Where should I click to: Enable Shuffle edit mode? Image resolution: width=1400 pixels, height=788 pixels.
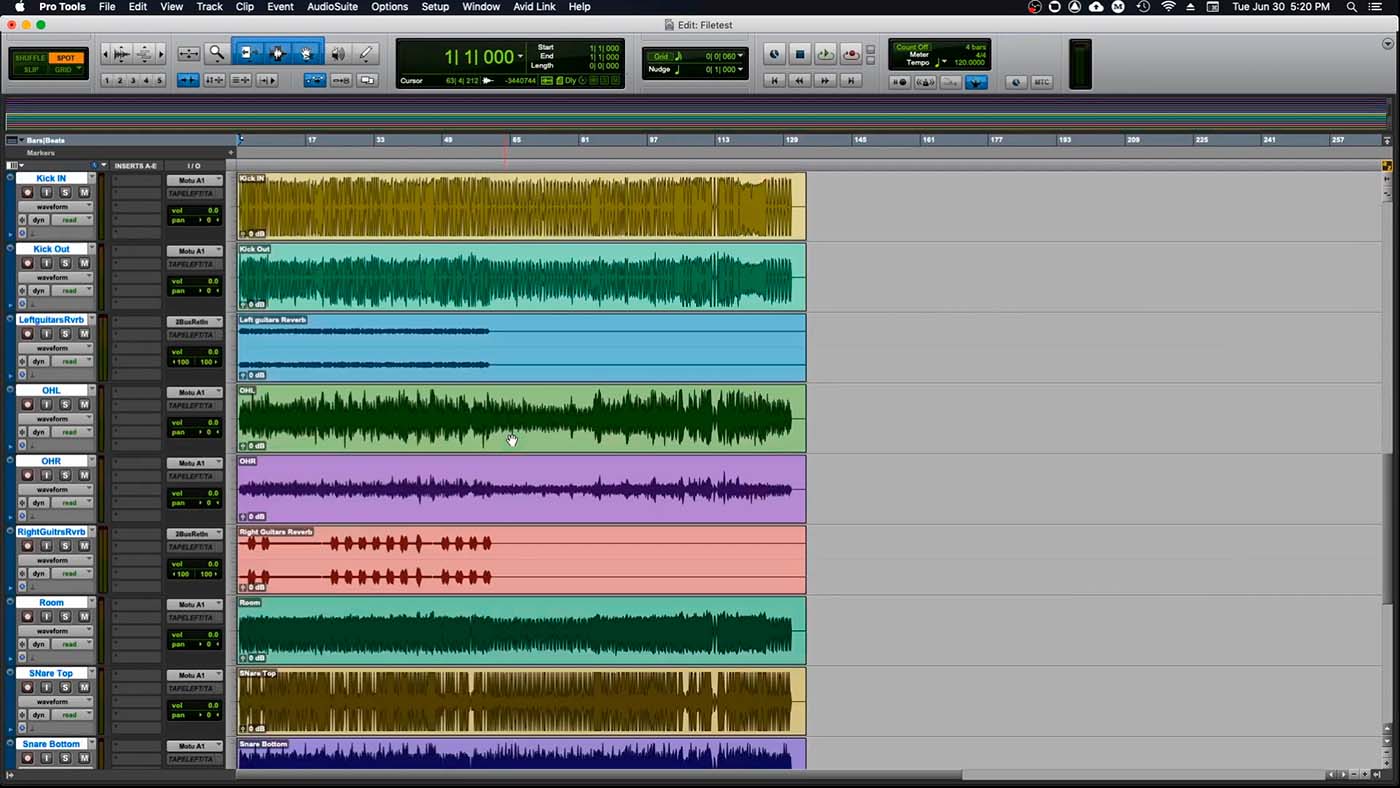29,58
